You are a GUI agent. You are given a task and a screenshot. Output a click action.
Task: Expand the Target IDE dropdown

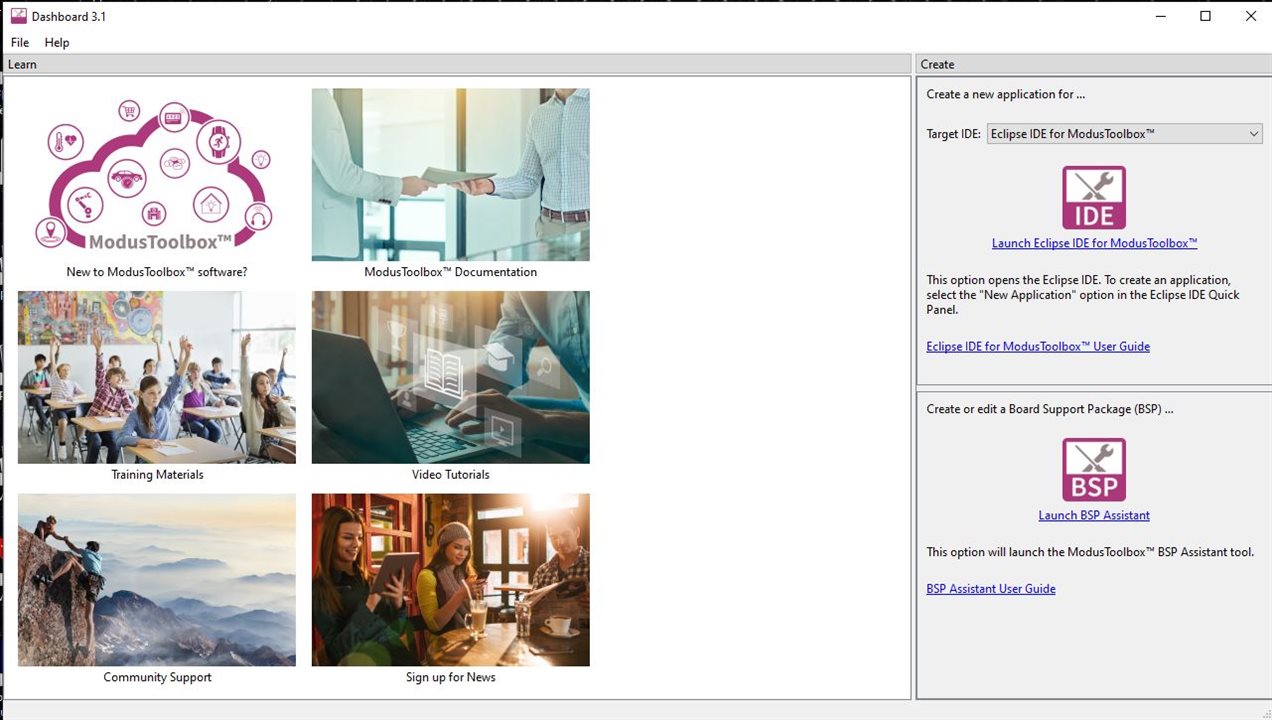pyautogui.click(x=1125, y=134)
